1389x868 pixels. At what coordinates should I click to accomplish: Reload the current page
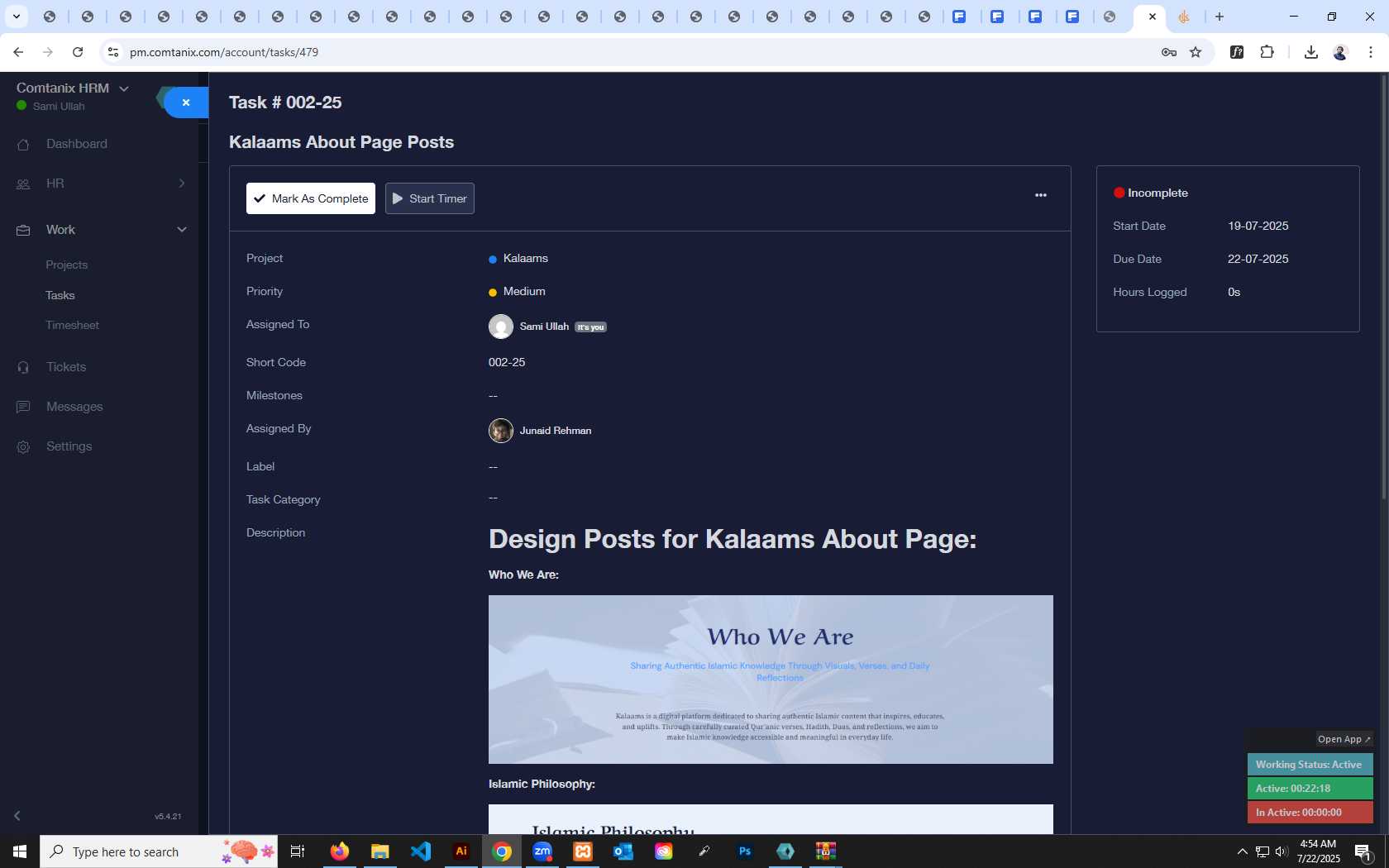[78, 52]
